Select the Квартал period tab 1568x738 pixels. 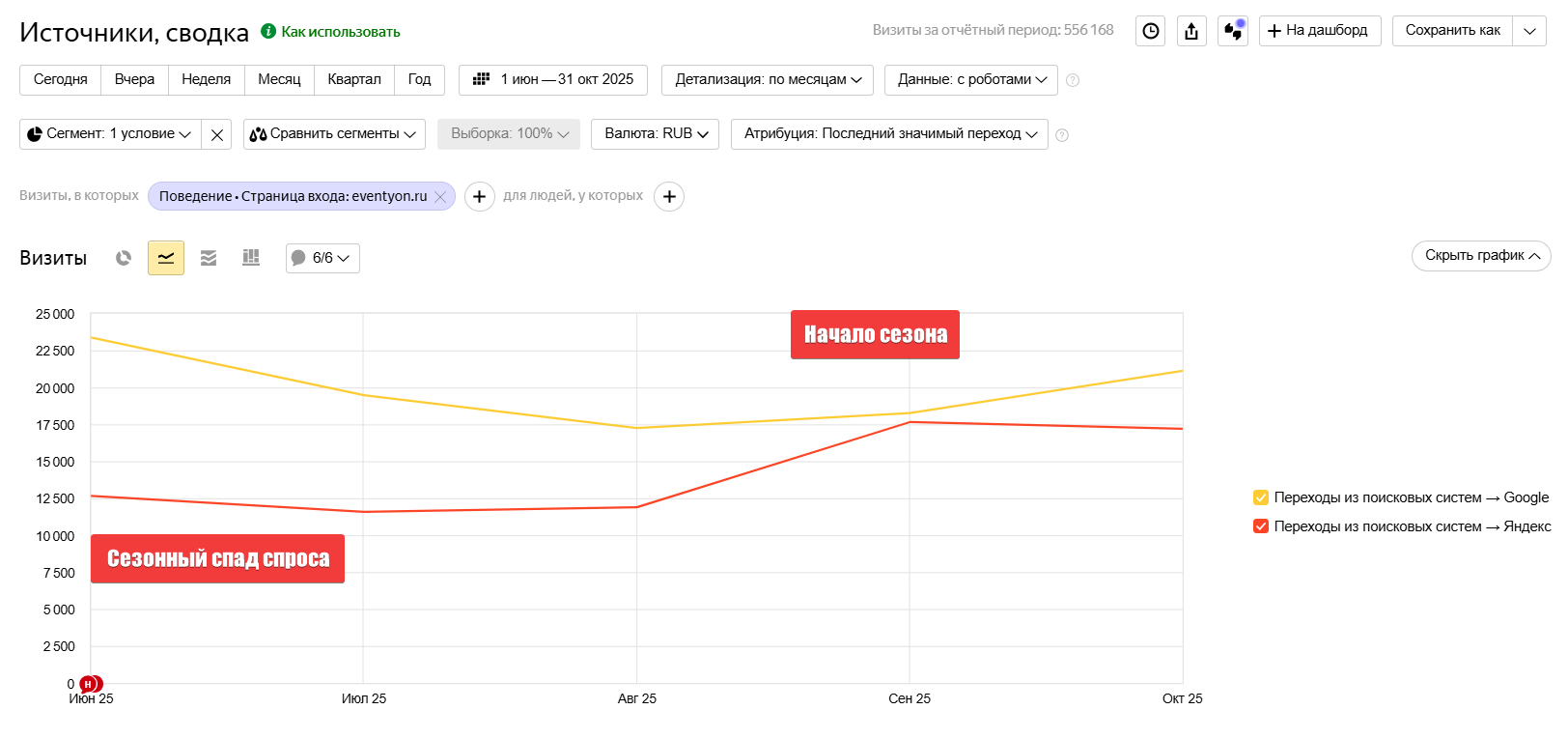(x=354, y=79)
